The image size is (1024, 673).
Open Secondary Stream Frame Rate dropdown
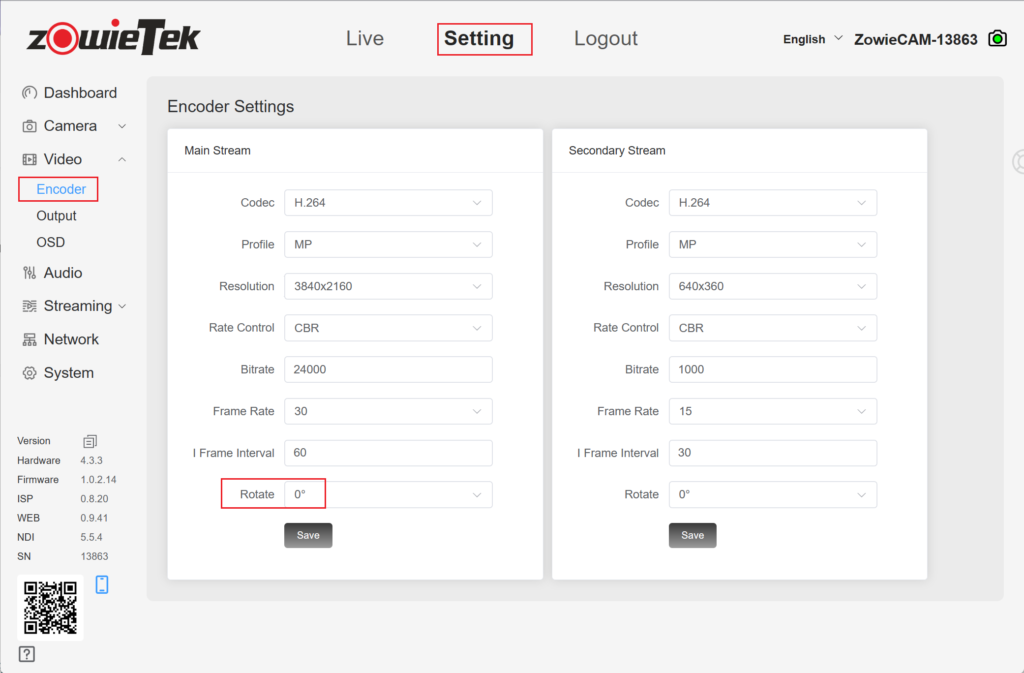(772, 411)
